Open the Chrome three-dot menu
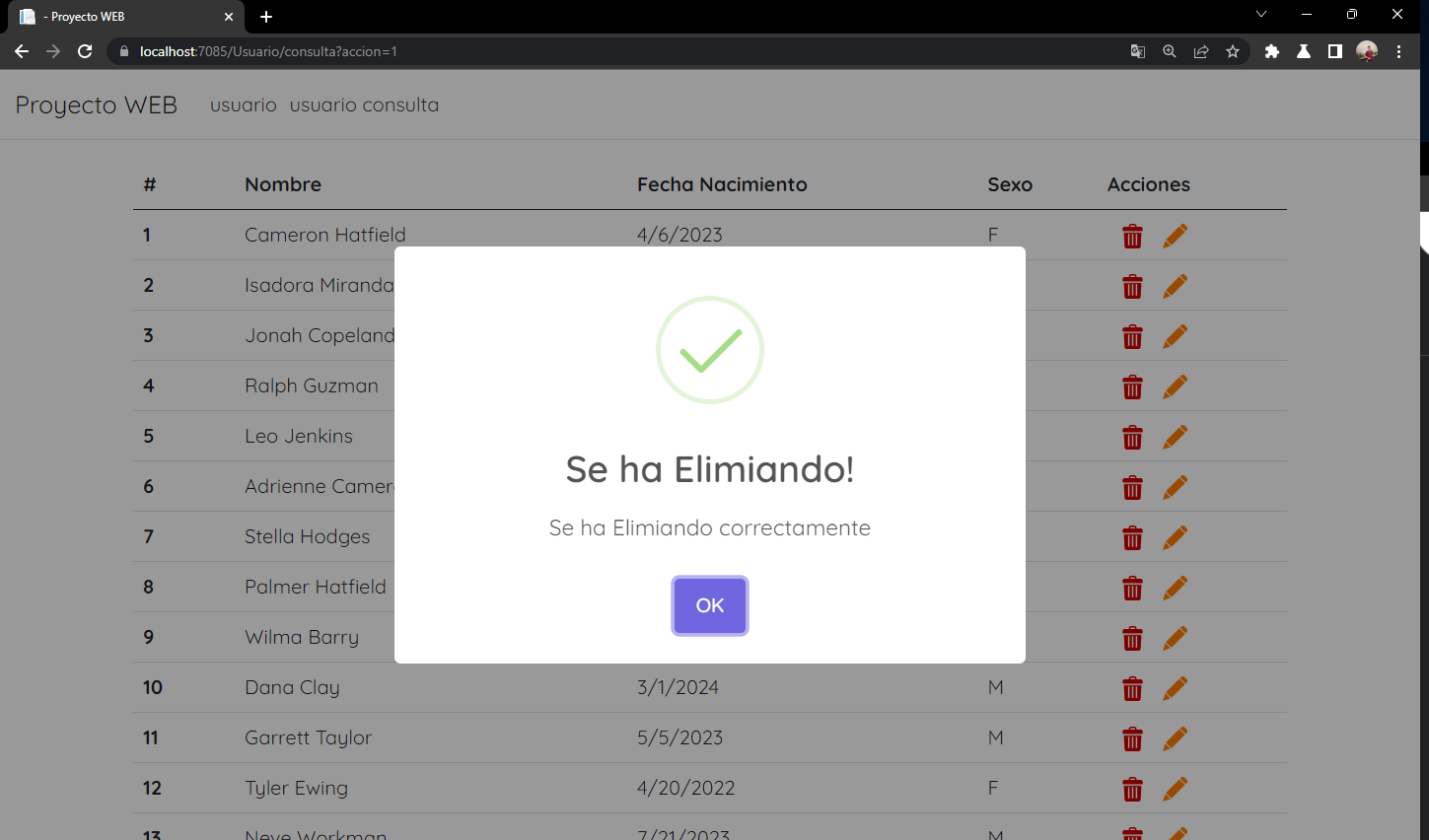This screenshot has height=840, width=1429. (1399, 51)
